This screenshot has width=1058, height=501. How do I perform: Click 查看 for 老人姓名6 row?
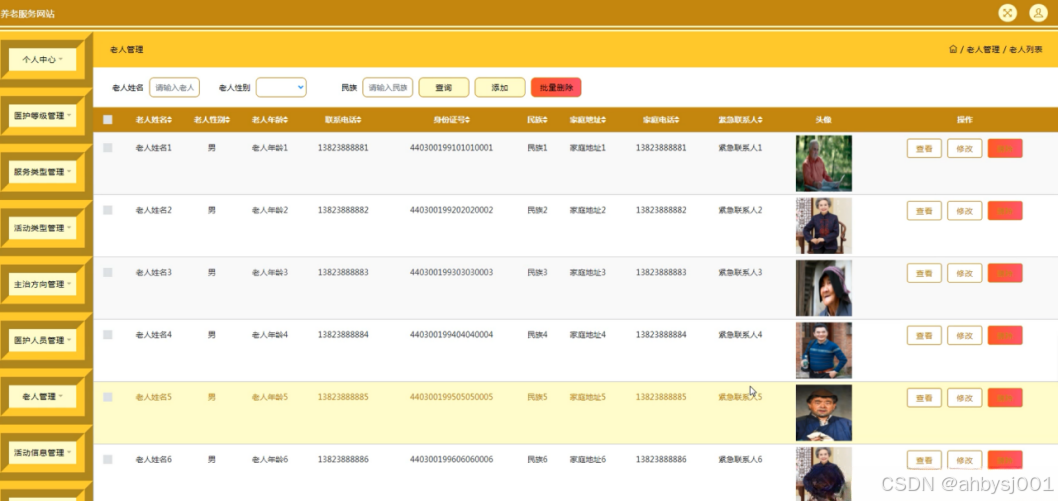point(924,460)
